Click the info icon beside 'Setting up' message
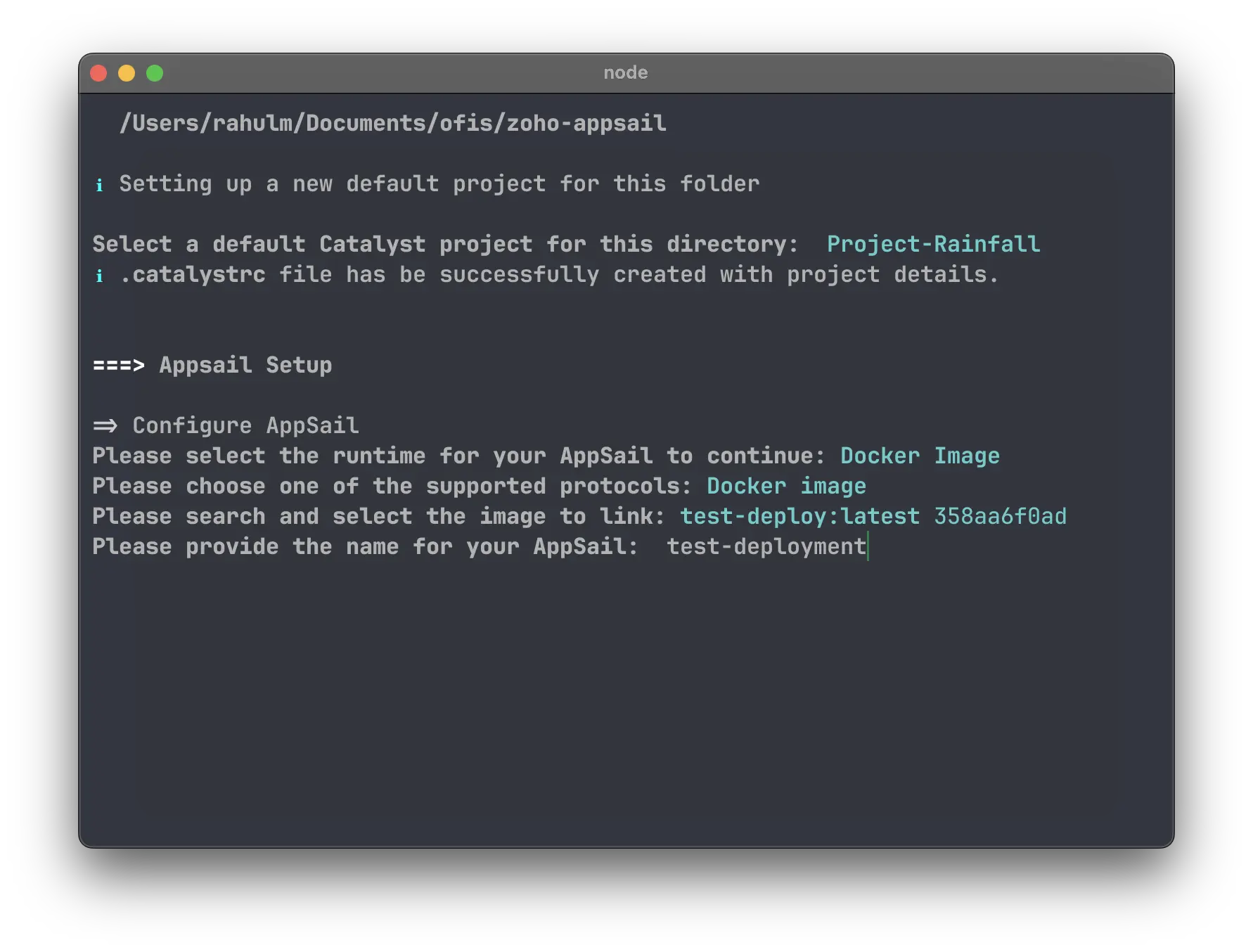1253x952 pixels. point(99,185)
